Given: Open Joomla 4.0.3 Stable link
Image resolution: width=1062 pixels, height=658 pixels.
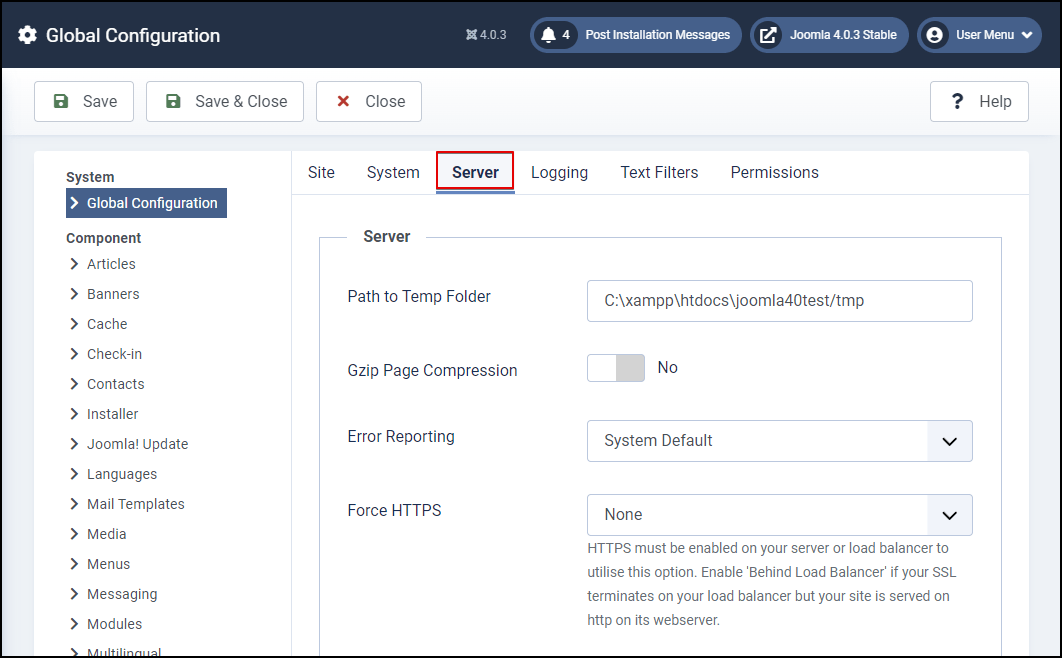Looking at the screenshot, I should [838, 34].
